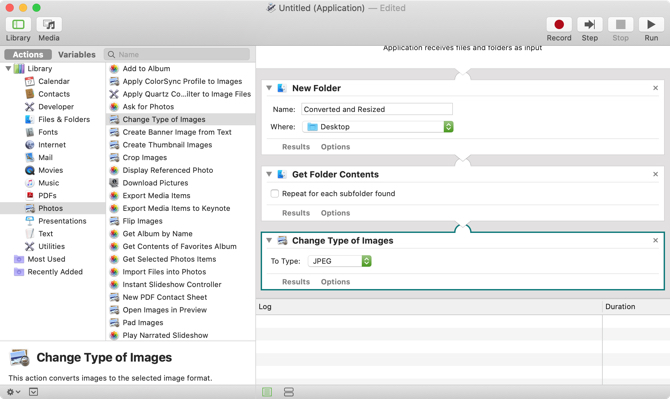Screen dimensions: 670x399
Task: Toggle the action description pane button
Action: pyautogui.click(x=33, y=392)
